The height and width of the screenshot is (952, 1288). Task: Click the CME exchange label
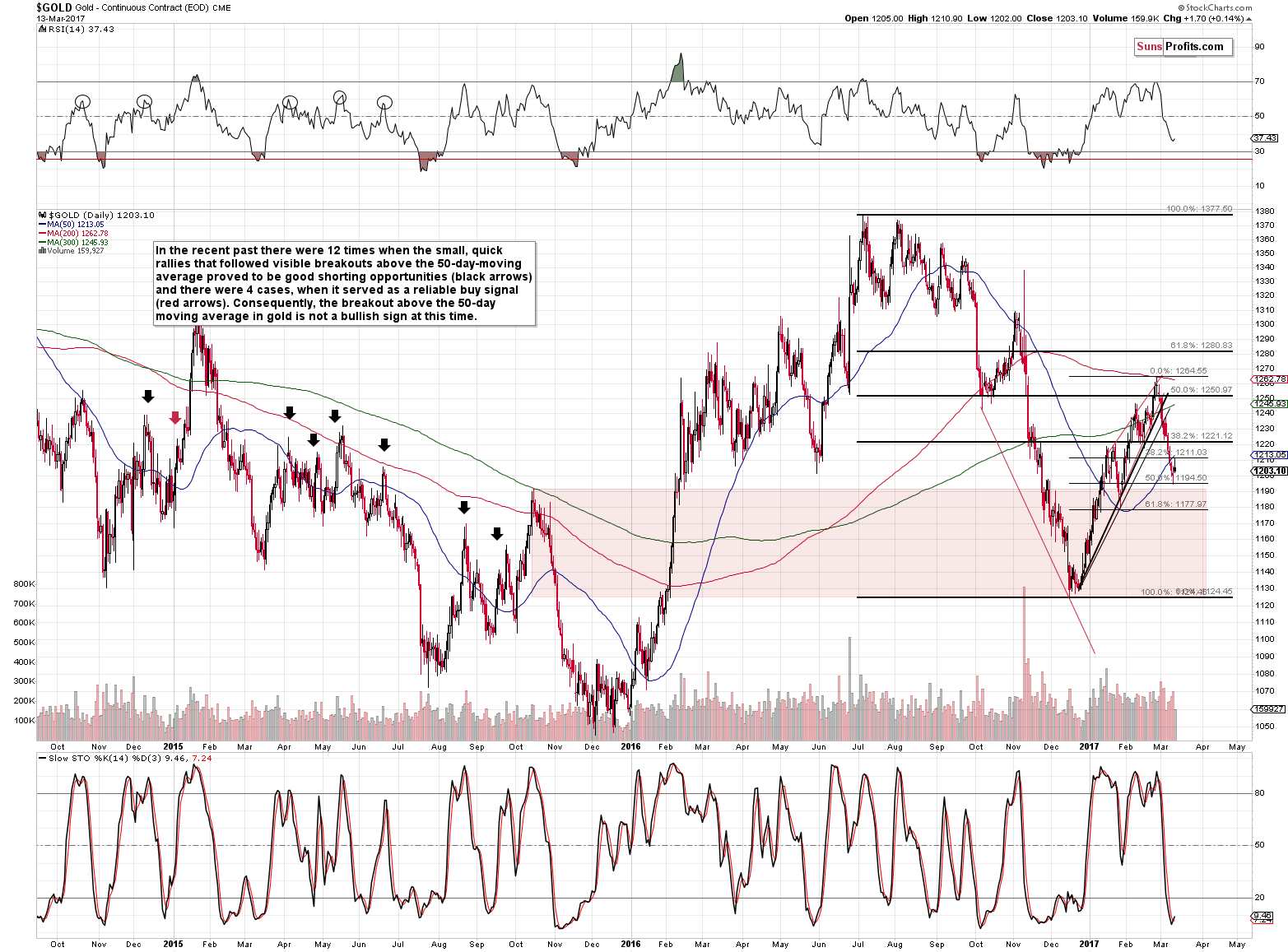(221, 8)
